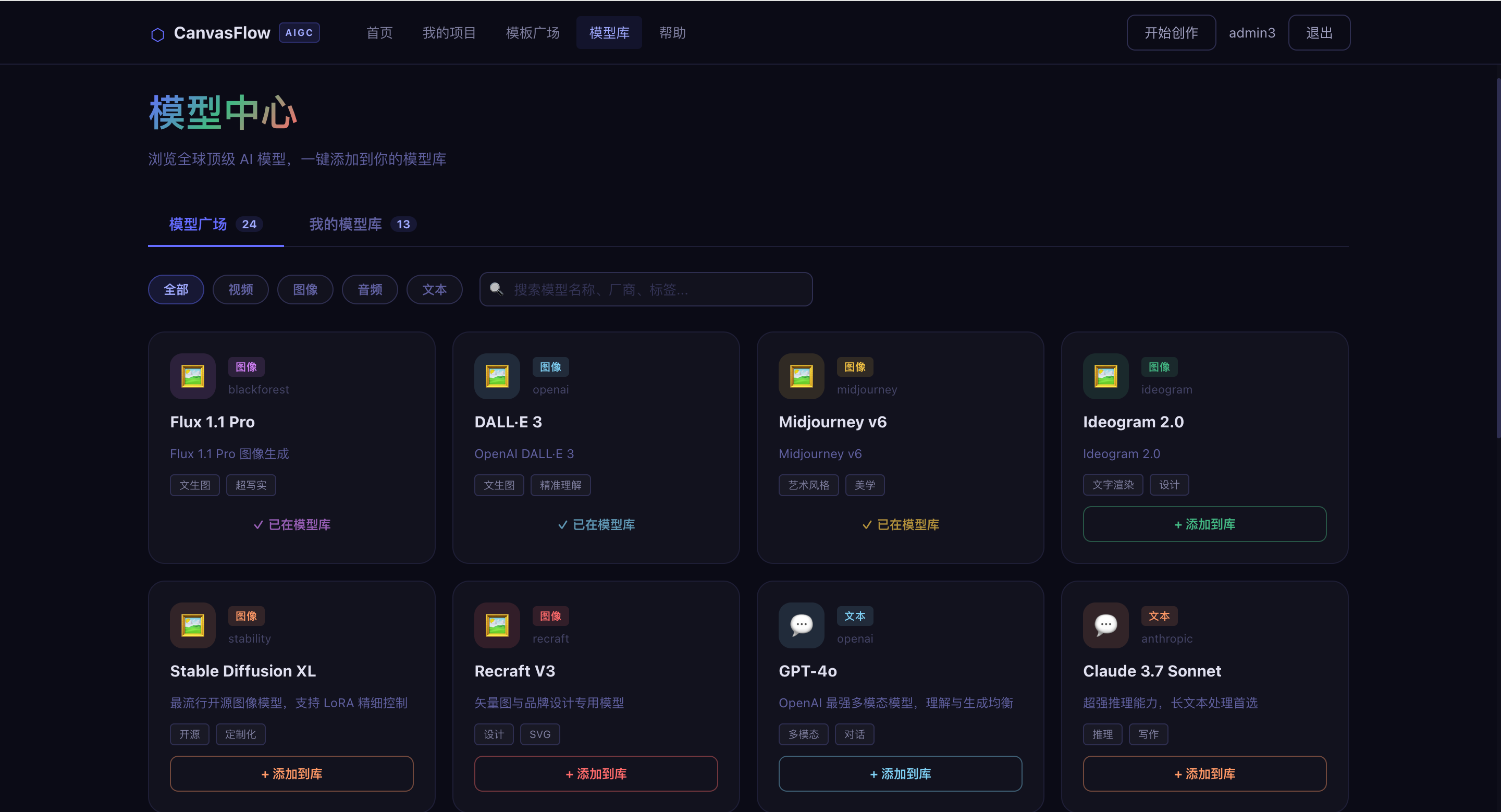Click the SVG tag on Recraft V3
Screen dimensions: 1501x812
[539, 734]
